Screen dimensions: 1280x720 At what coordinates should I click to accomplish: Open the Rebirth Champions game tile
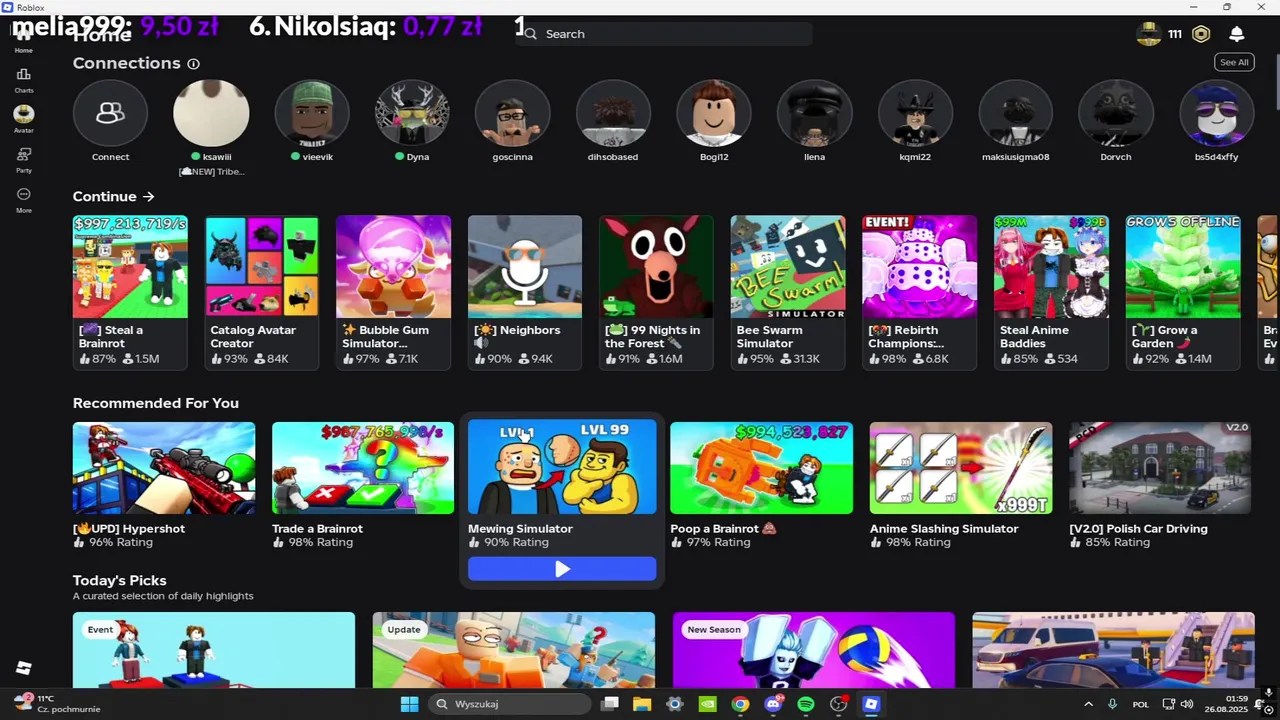(919, 291)
